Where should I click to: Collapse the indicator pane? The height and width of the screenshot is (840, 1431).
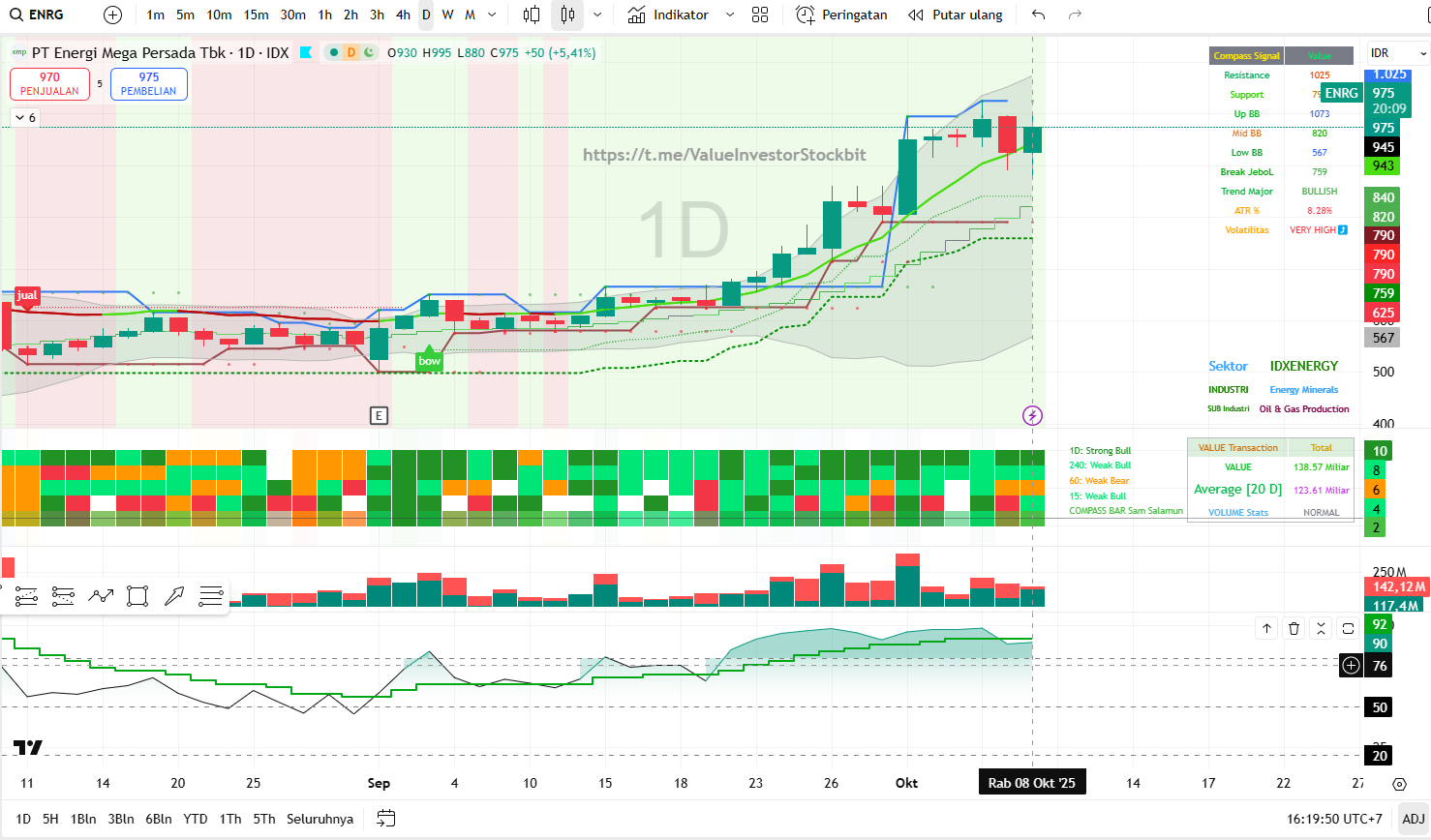[1321, 629]
